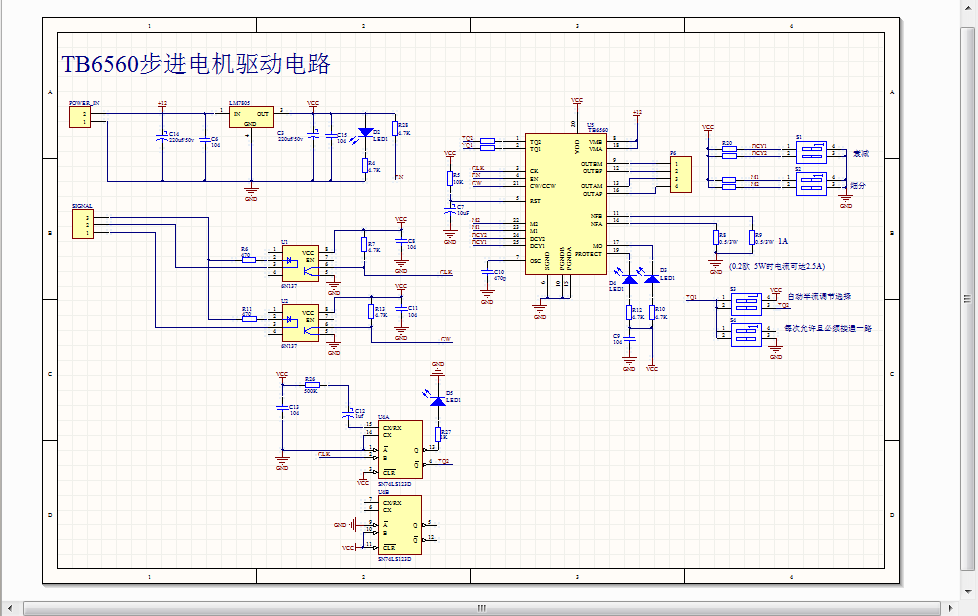This screenshot has height=616, width=978.
Task: Click the scroll down arrow
Action: click(x=967, y=591)
